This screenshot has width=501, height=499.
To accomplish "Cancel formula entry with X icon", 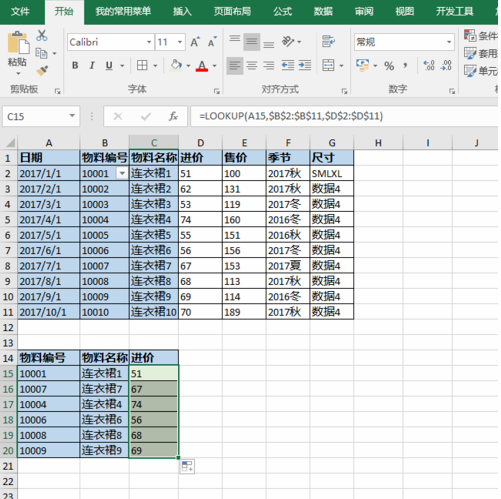I will pos(118,116).
